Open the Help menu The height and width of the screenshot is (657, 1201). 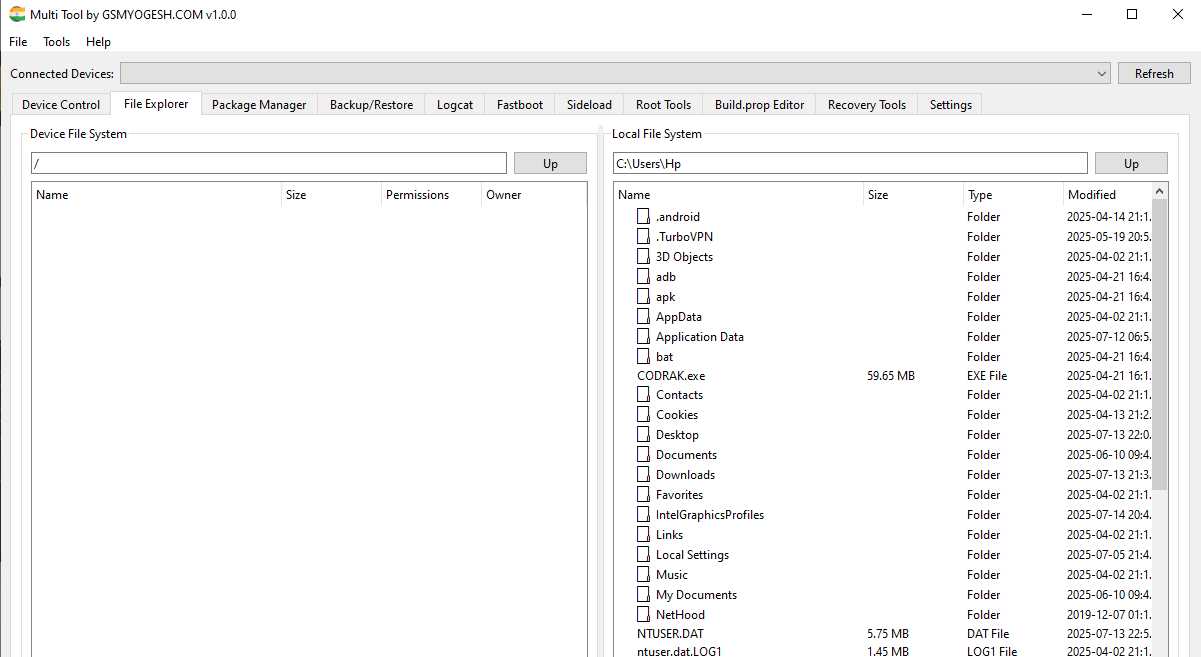[x=98, y=42]
